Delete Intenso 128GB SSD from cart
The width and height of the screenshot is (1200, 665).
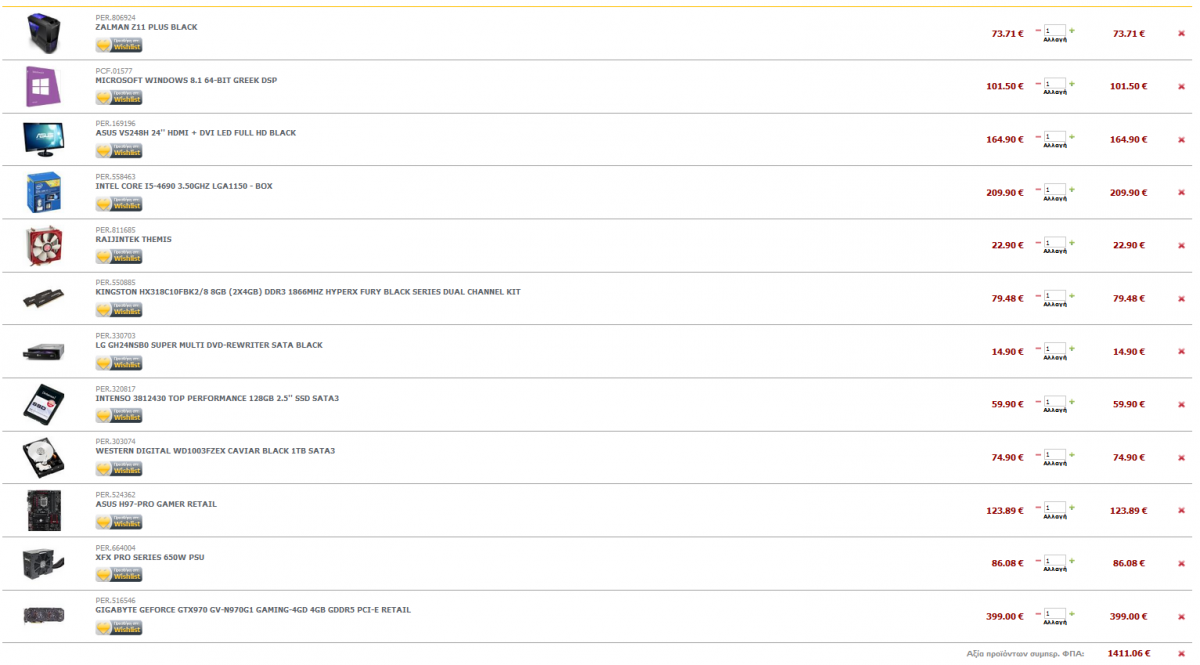(1181, 405)
